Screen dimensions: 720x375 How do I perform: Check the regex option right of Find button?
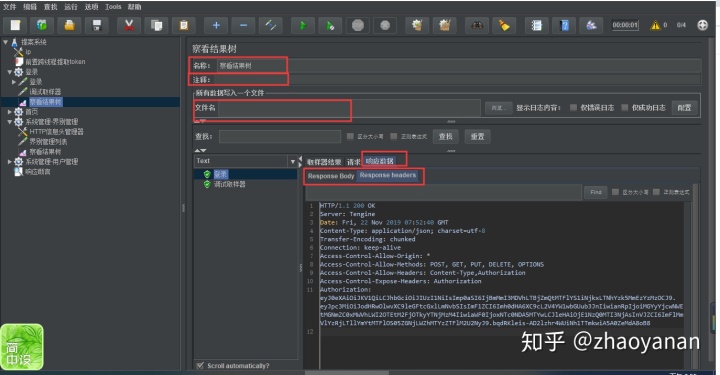tap(656, 192)
